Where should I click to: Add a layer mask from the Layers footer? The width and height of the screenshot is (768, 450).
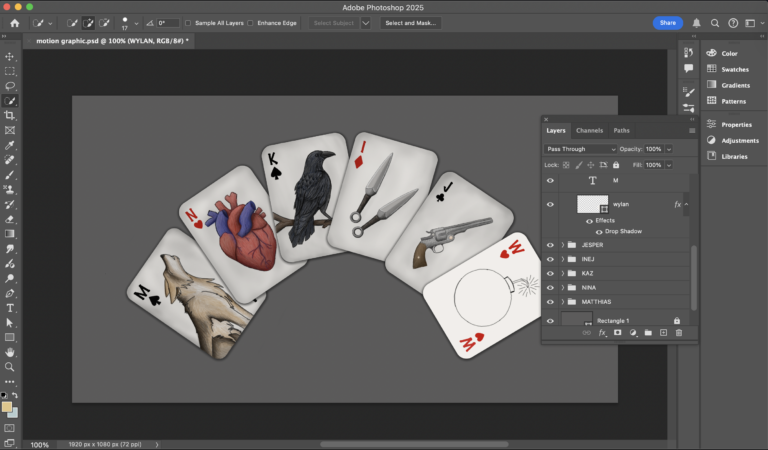coord(617,332)
